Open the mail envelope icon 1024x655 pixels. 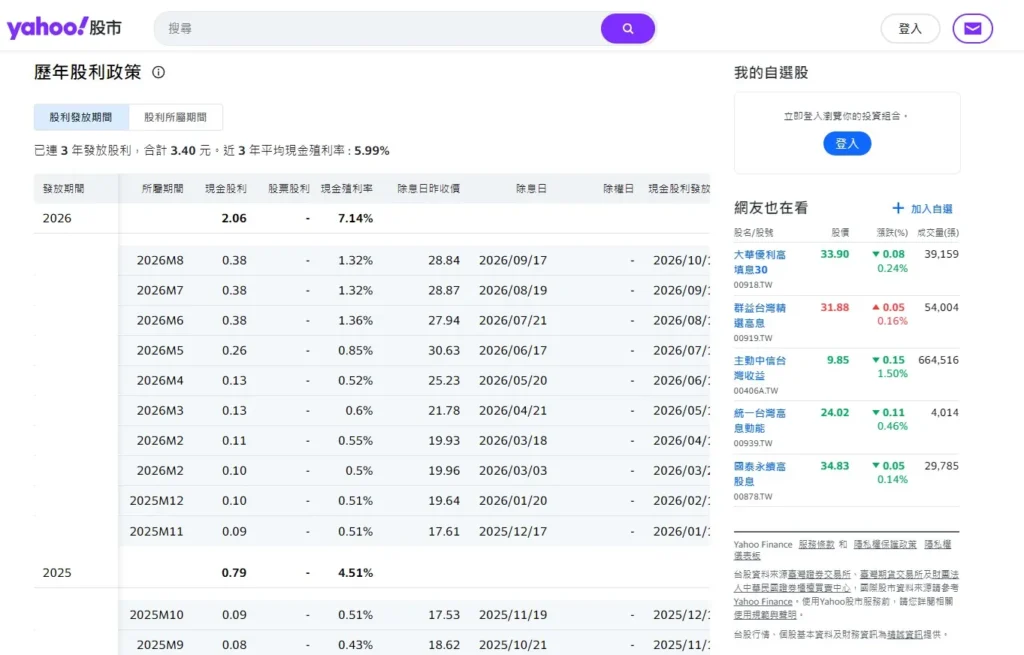(x=972, y=29)
